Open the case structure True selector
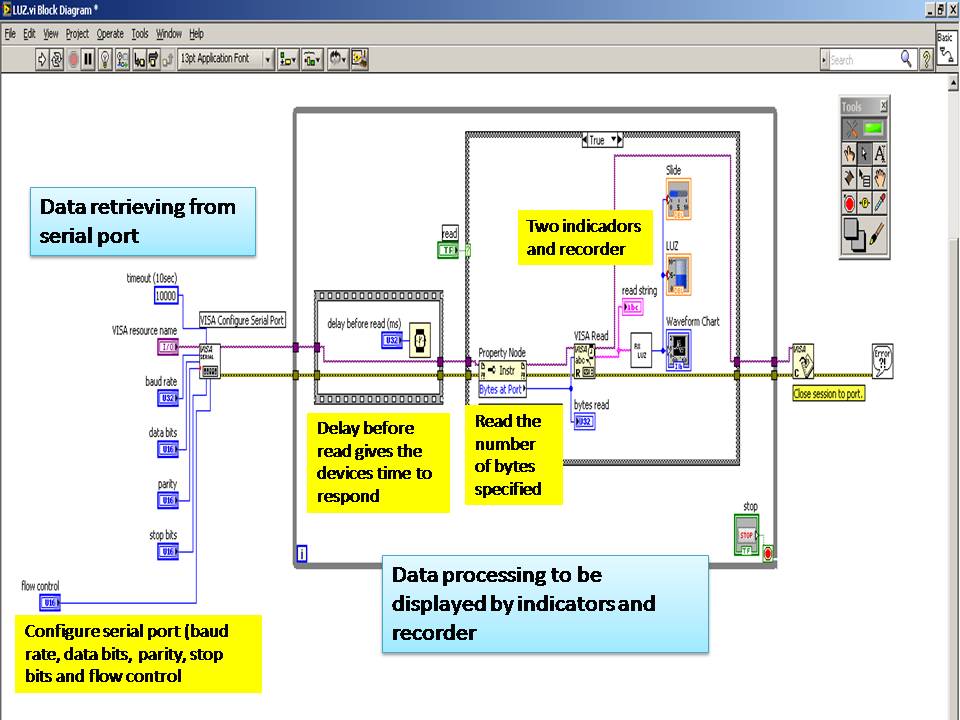This screenshot has height=720, width=960. click(x=602, y=140)
